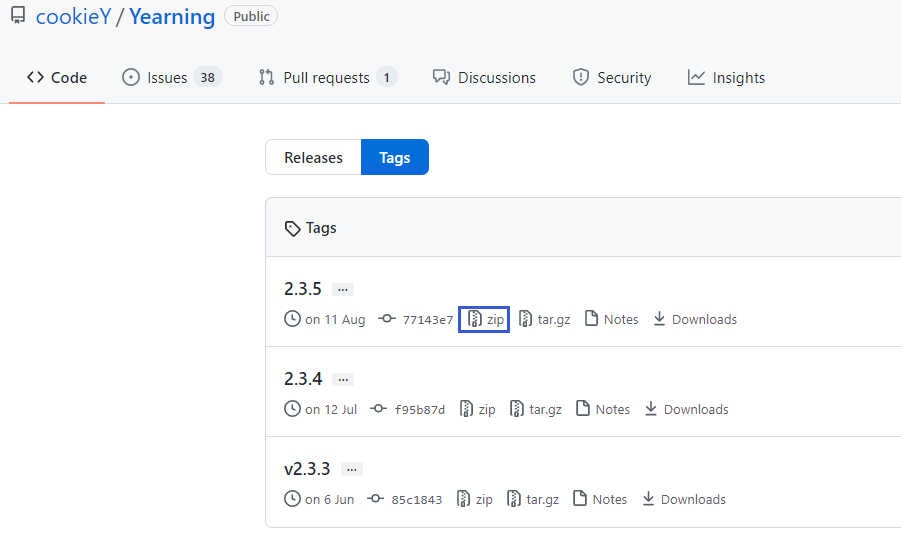Viewport: 901px width, 533px height.
Task: Click the zip file icon for 2.3.4
Action: [466, 409]
